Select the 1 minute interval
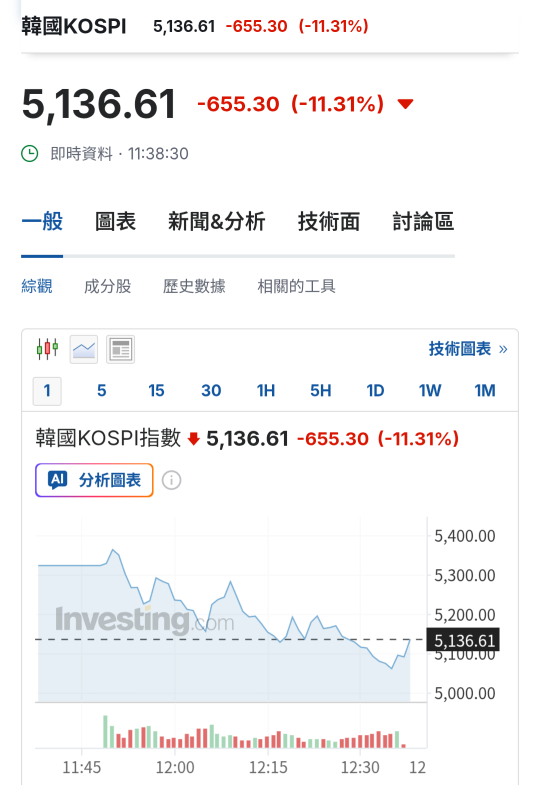Image resolution: width=540 pixels, height=785 pixels. [x=47, y=391]
